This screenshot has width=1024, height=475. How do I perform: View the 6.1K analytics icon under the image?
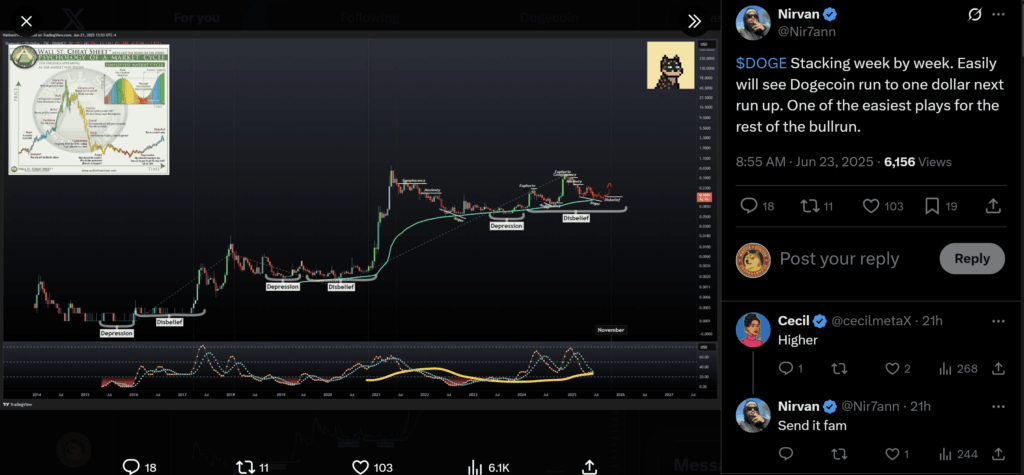[488, 467]
